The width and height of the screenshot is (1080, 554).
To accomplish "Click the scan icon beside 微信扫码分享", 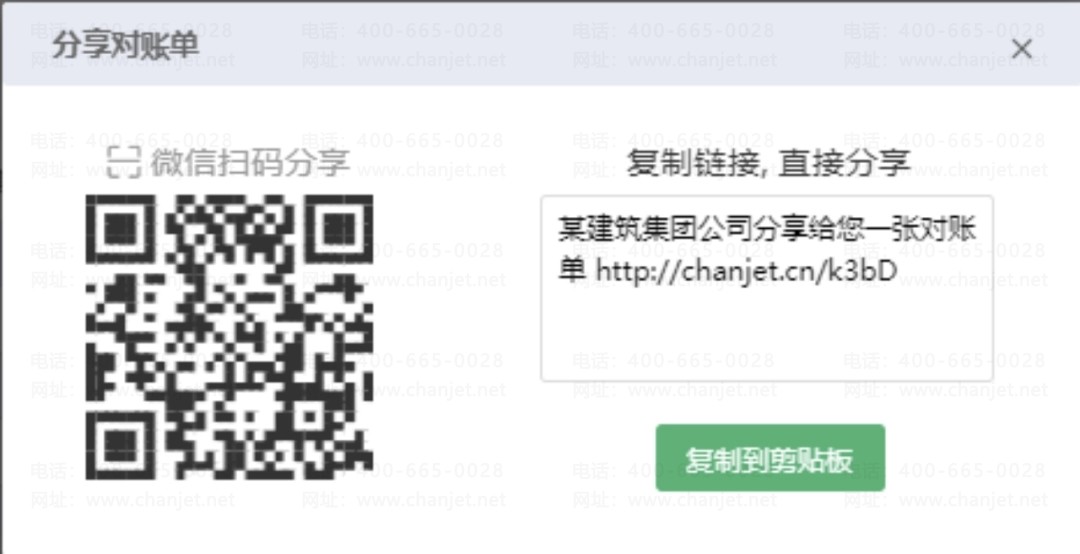I will pos(125,163).
